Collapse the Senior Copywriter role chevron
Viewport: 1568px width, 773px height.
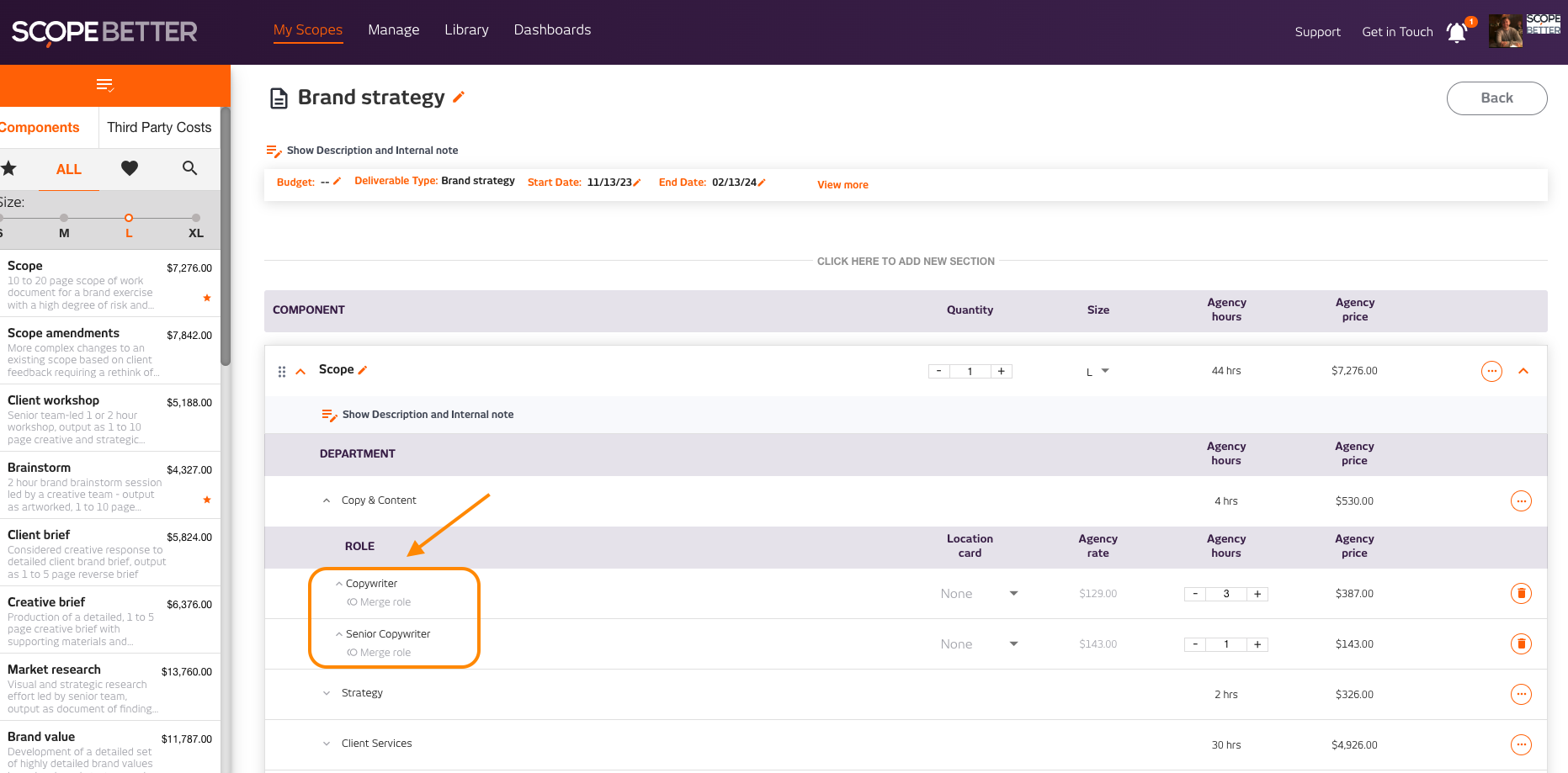tap(339, 634)
